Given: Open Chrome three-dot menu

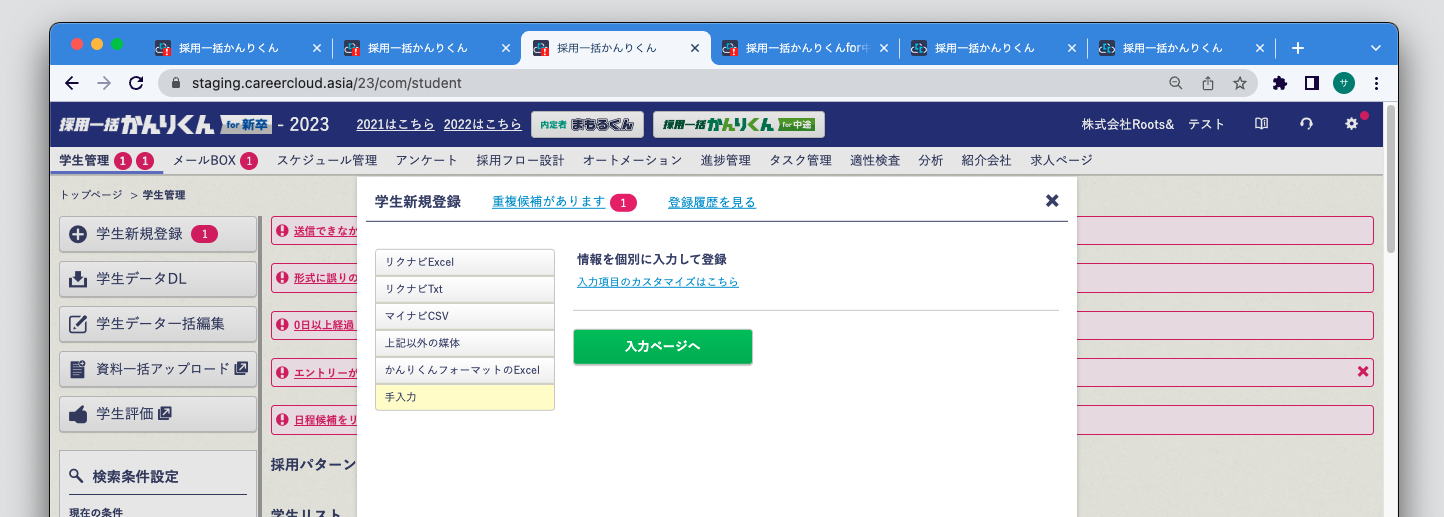Looking at the screenshot, I should pyautogui.click(x=1377, y=83).
